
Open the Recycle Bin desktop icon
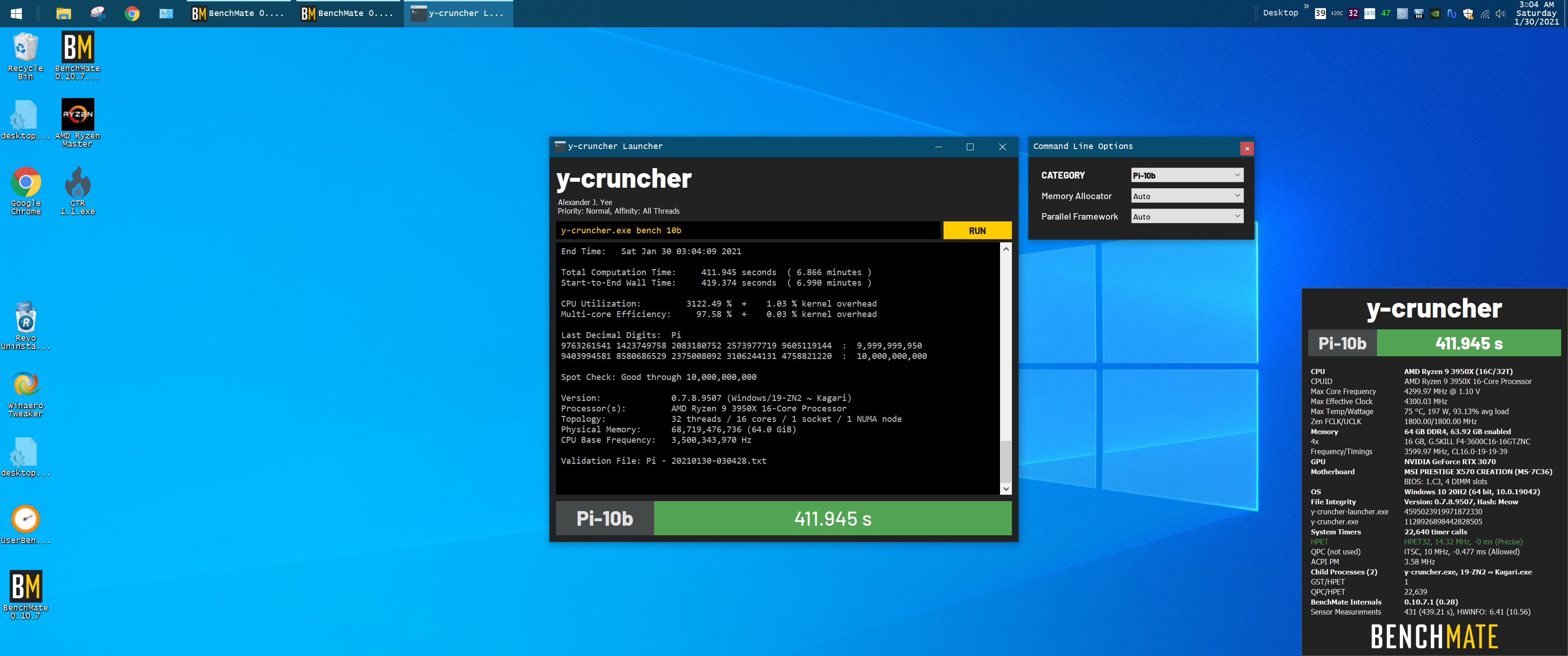26,56
